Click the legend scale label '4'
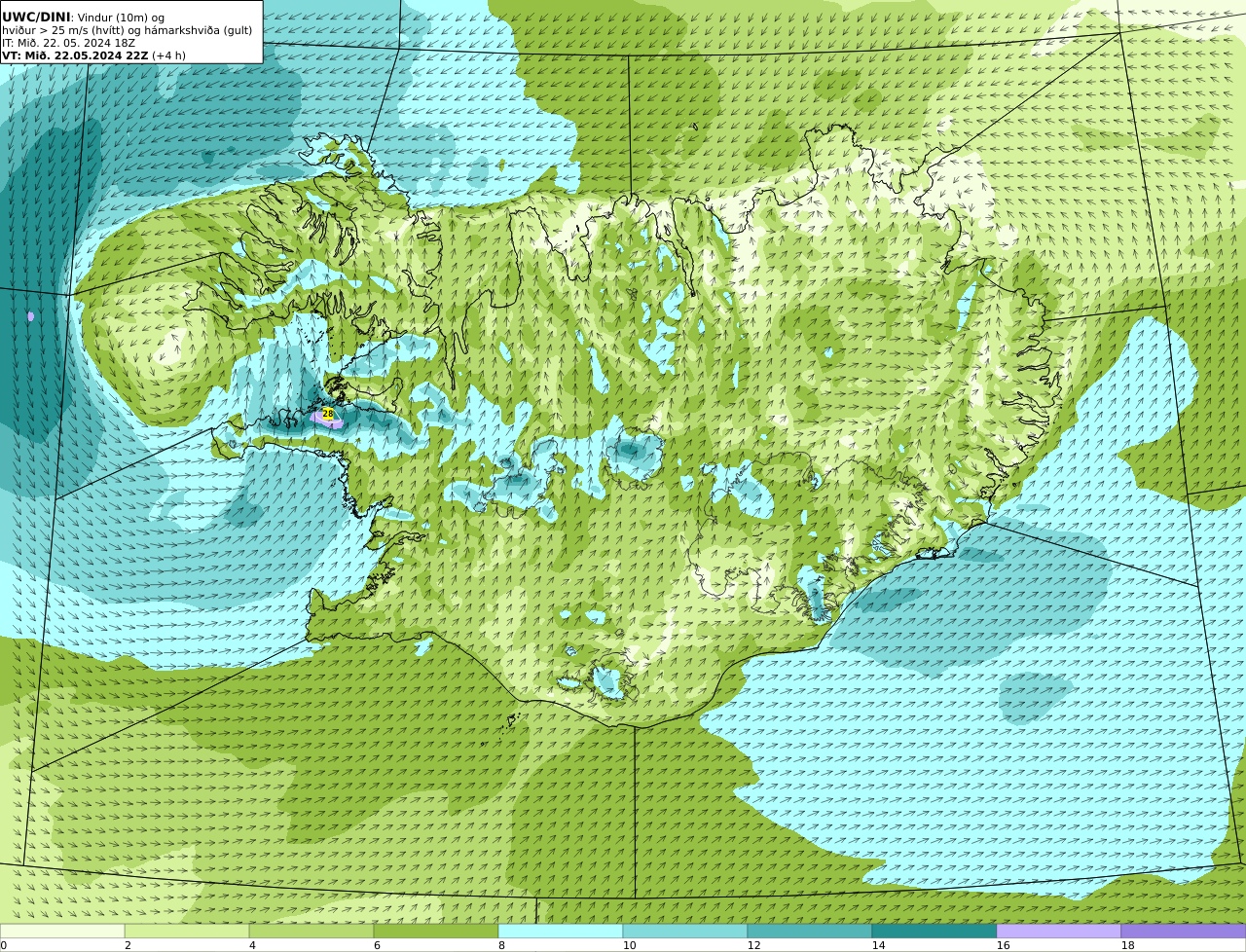1246x952 pixels. pyautogui.click(x=252, y=945)
